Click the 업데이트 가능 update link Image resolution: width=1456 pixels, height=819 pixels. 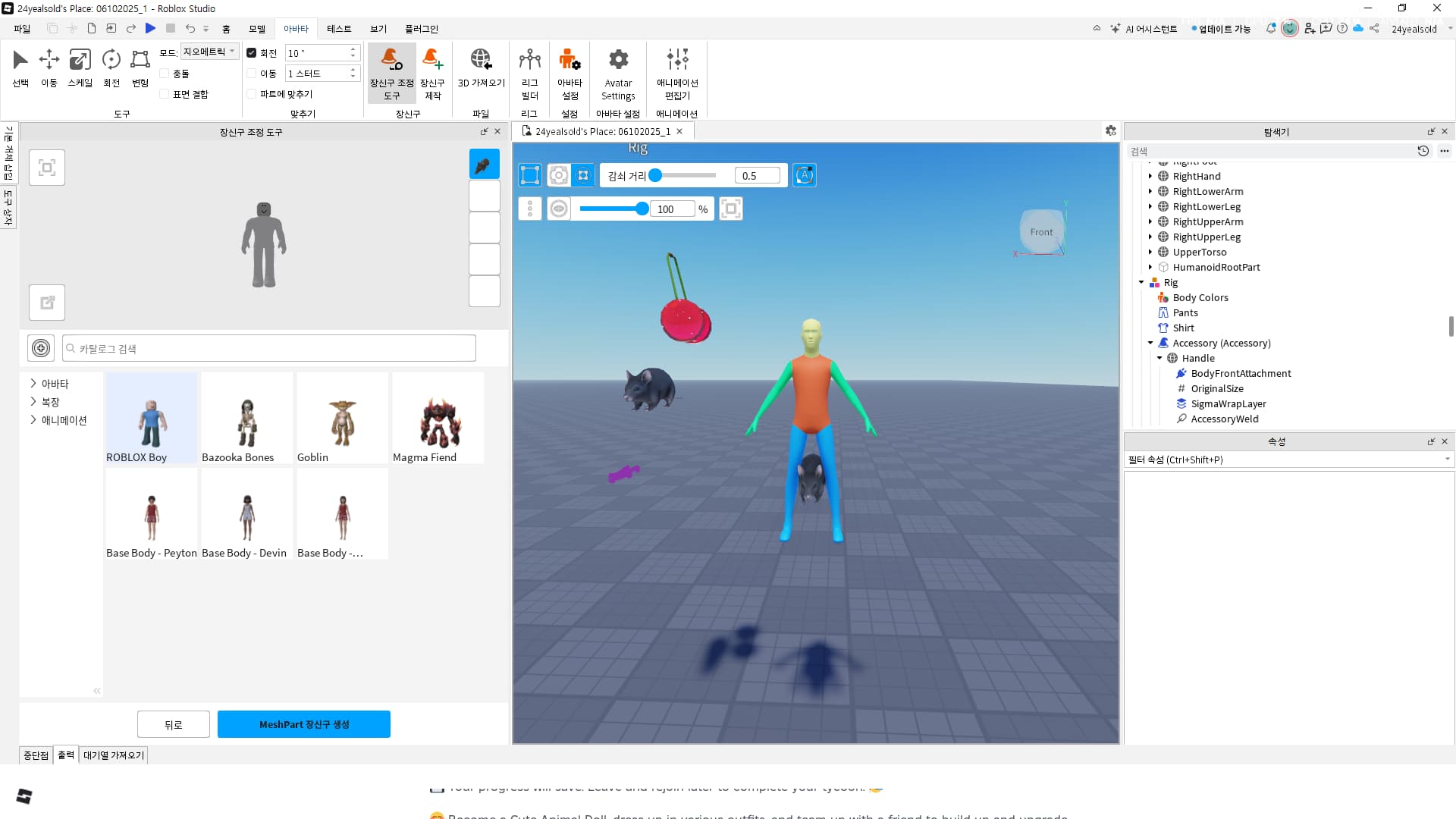point(1222,29)
